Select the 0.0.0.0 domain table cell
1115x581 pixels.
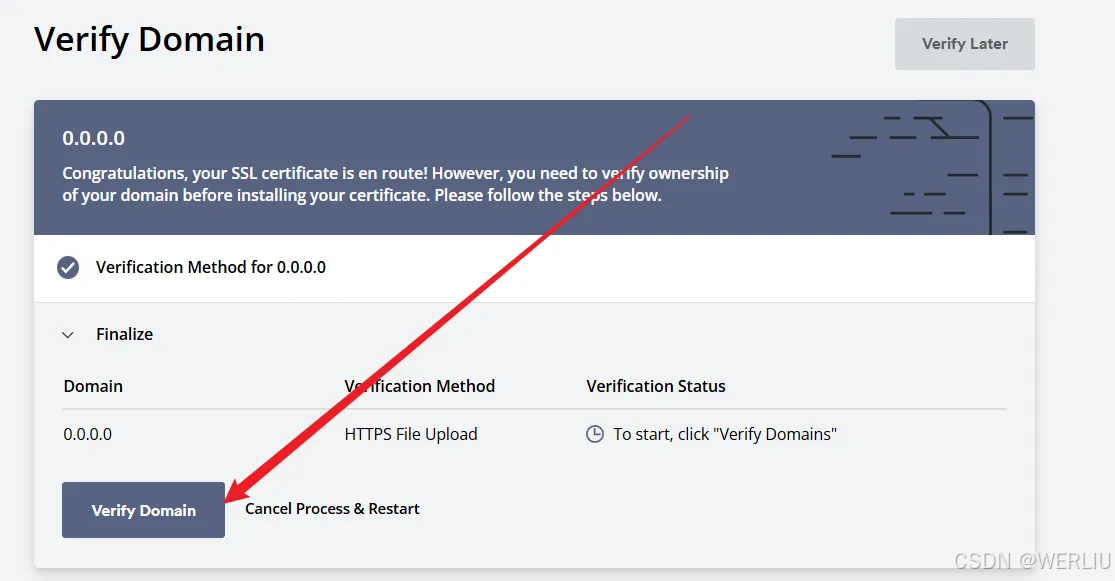[87, 434]
